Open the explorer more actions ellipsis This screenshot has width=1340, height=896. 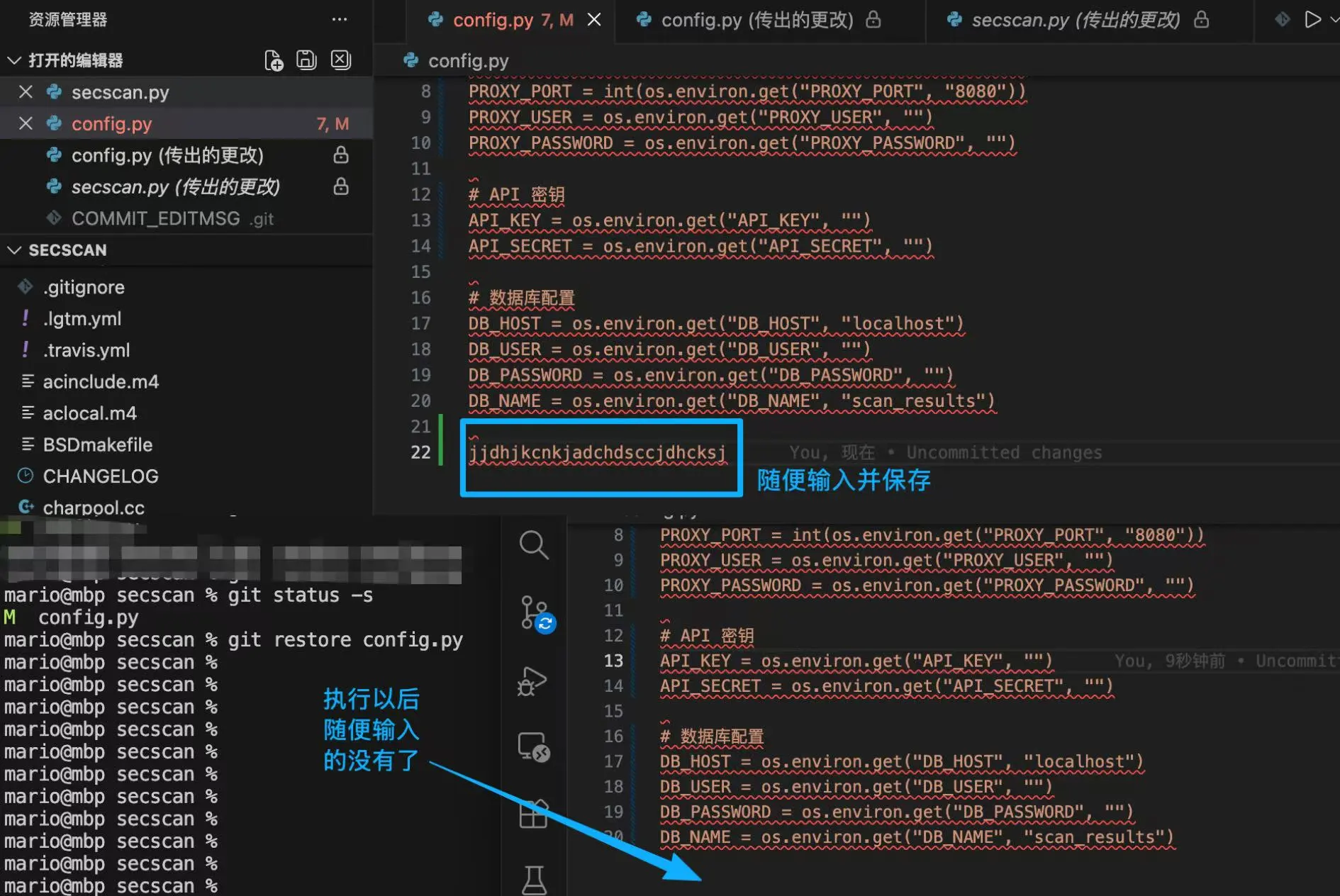tap(340, 19)
